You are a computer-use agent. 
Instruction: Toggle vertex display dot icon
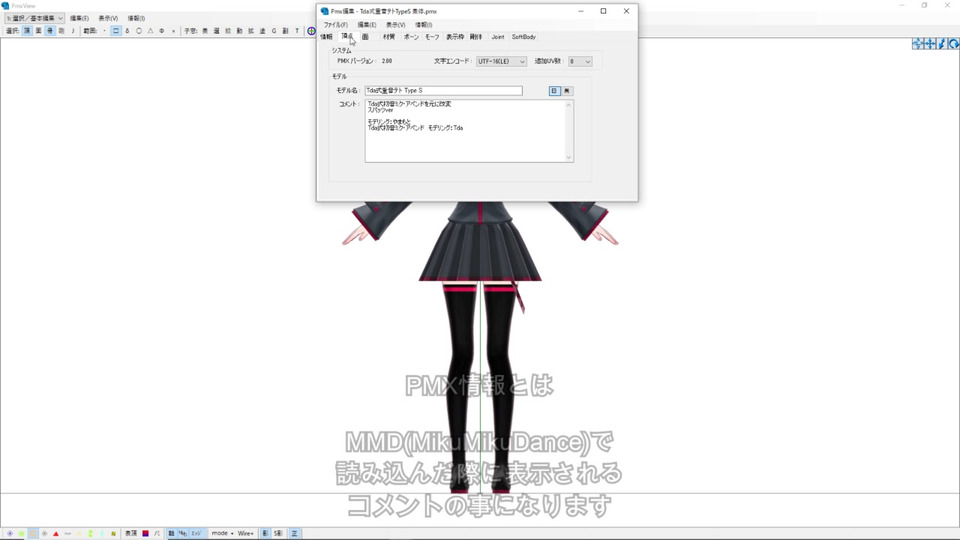[10, 534]
